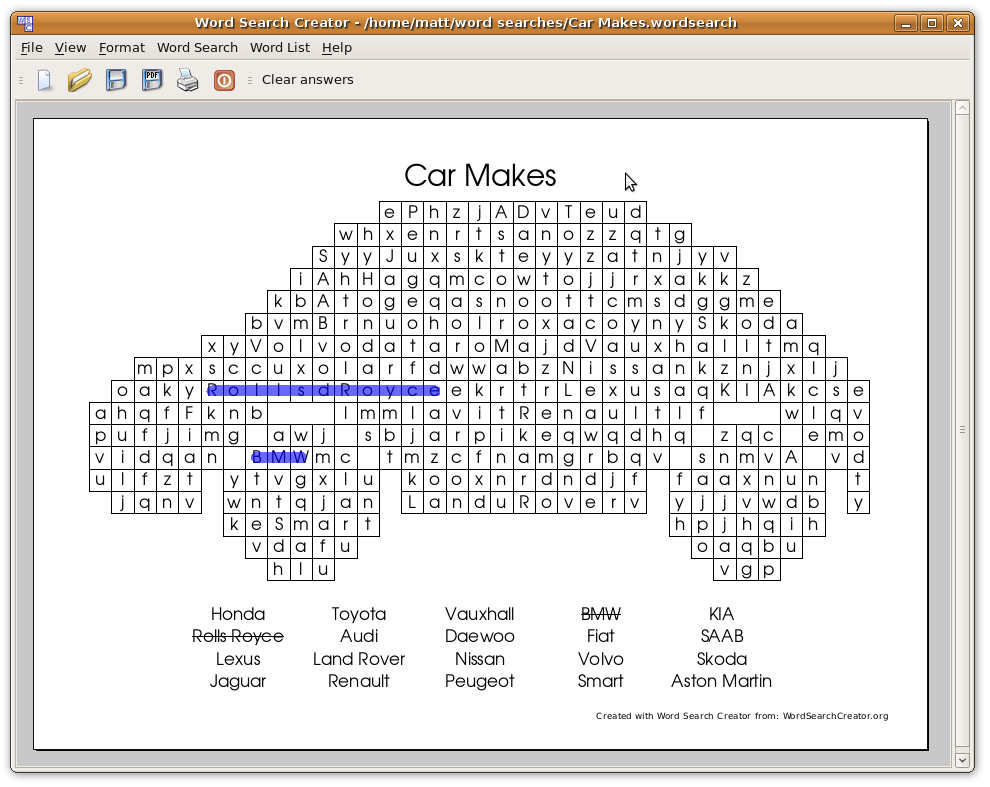Click the crossed-out BMW in word list
This screenshot has height=787, width=990.
[600, 614]
